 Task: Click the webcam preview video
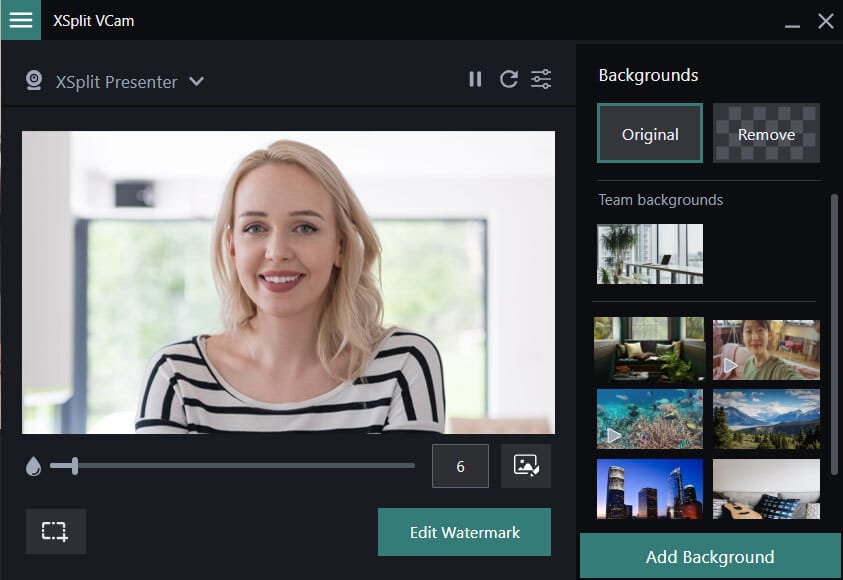(x=288, y=282)
